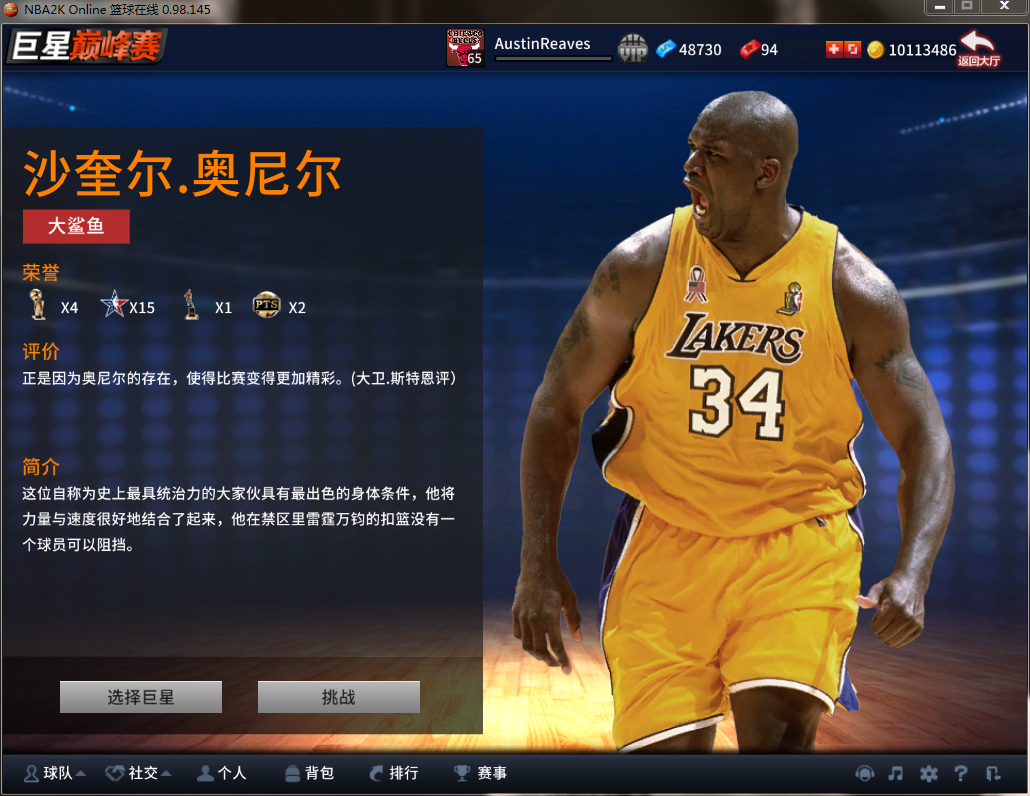Expand the 球队 menu arrow
Image resolution: width=1030 pixels, height=796 pixels.
point(81,774)
